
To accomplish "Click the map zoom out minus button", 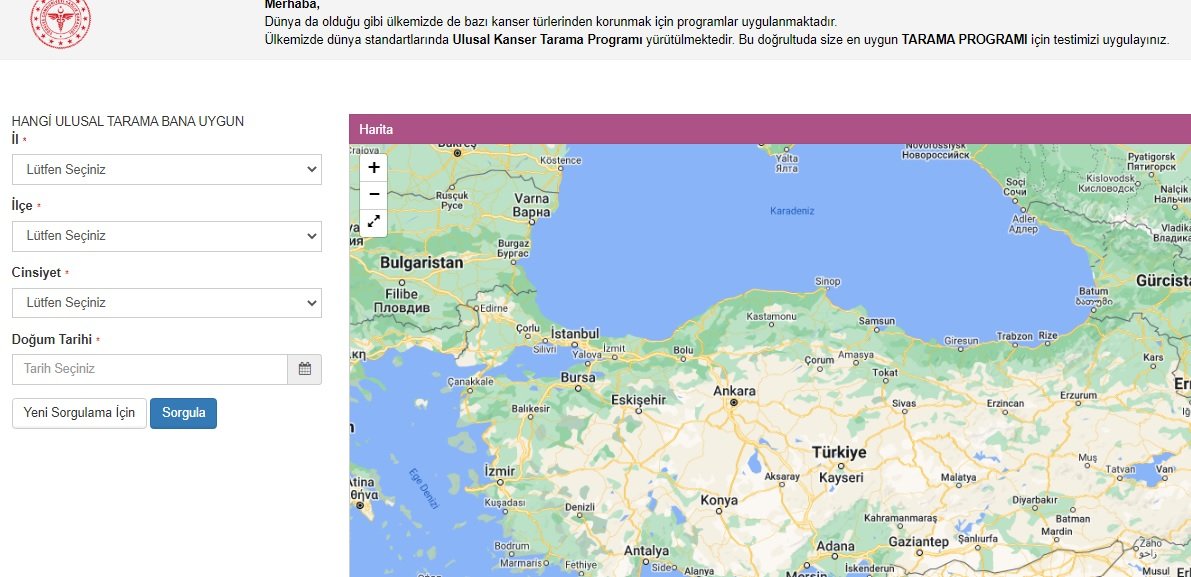I will coord(373,194).
